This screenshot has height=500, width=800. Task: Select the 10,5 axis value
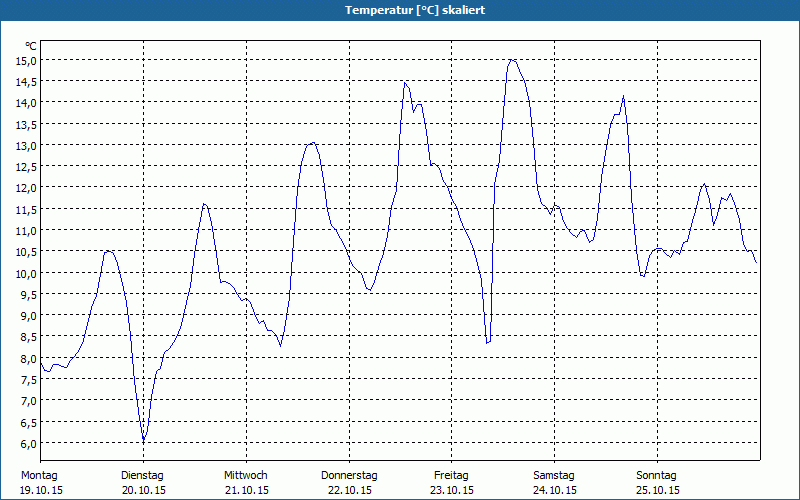[x=27, y=252]
